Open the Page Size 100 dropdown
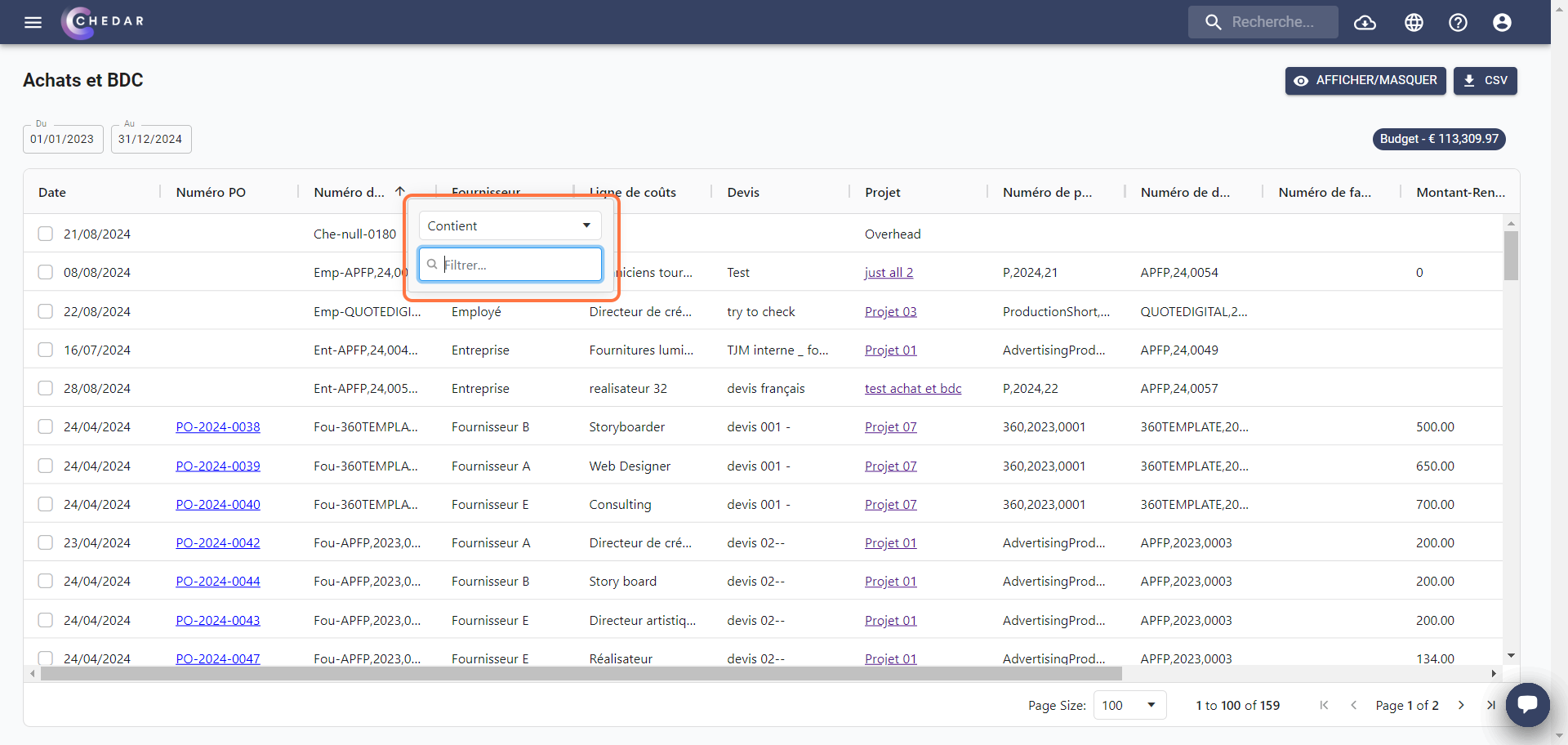Image resolution: width=1568 pixels, height=745 pixels. click(1130, 705)
